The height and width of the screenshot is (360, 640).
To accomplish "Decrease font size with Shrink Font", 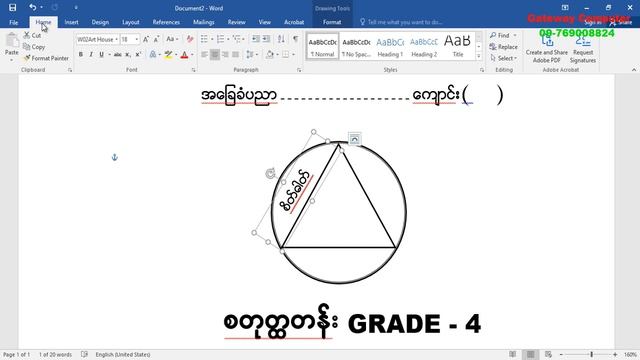I will tap(156, 39).
